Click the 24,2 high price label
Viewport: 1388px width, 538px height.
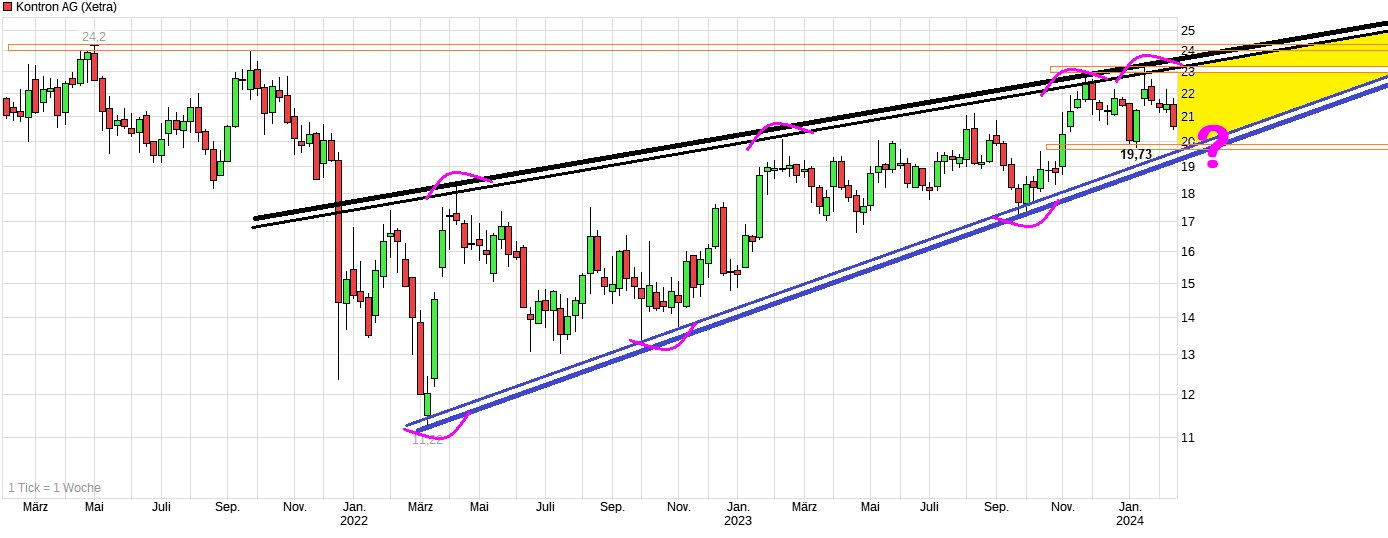[x=94, y=37]
